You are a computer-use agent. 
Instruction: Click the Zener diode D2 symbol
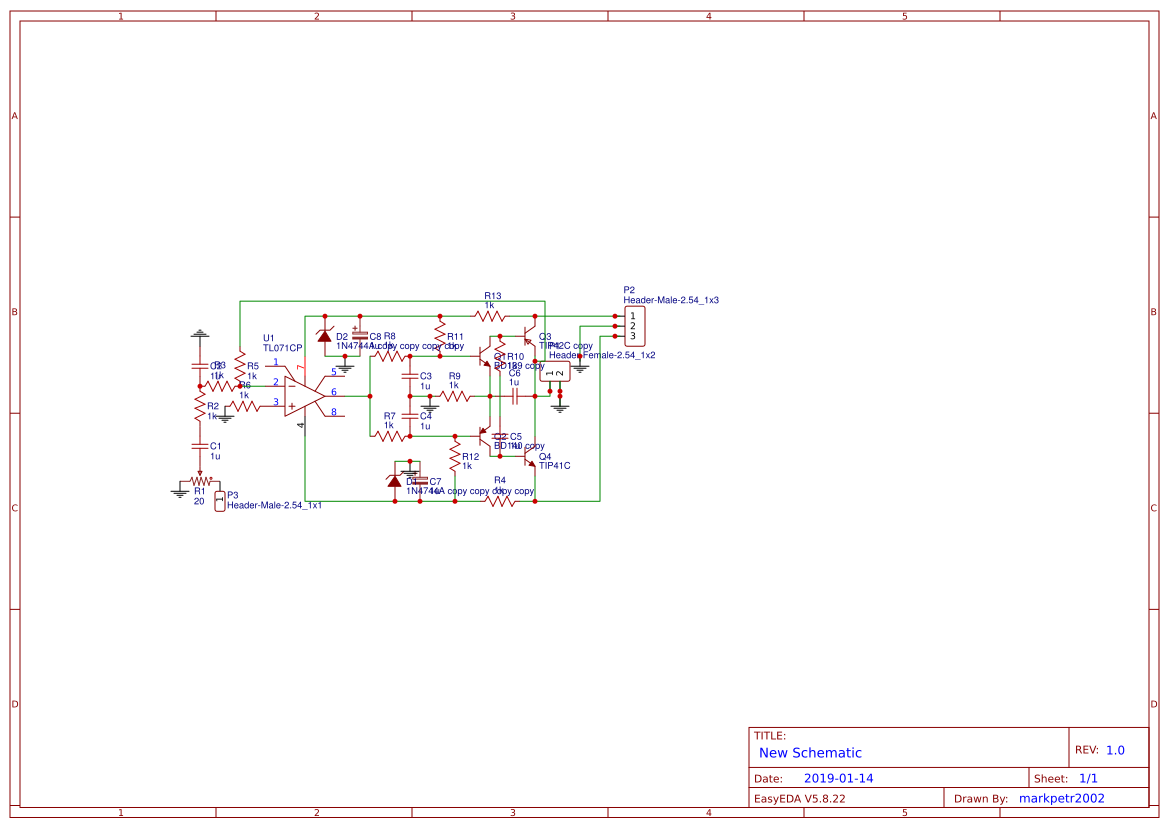tap(324, 336)
